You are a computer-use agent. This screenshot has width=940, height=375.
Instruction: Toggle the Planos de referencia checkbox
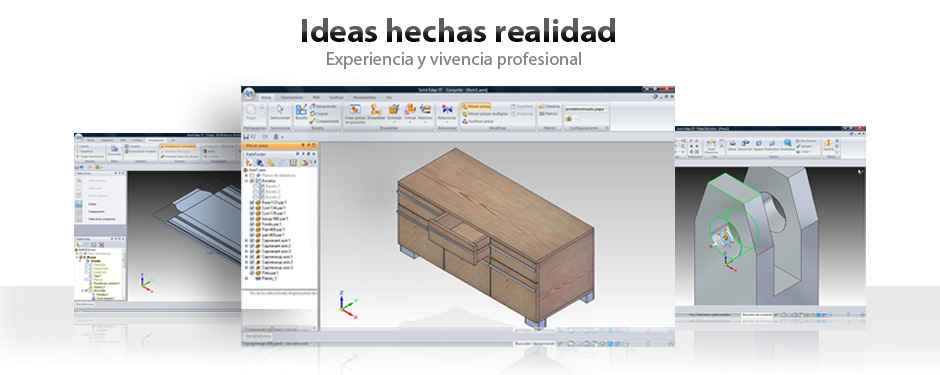click(252, 175)
